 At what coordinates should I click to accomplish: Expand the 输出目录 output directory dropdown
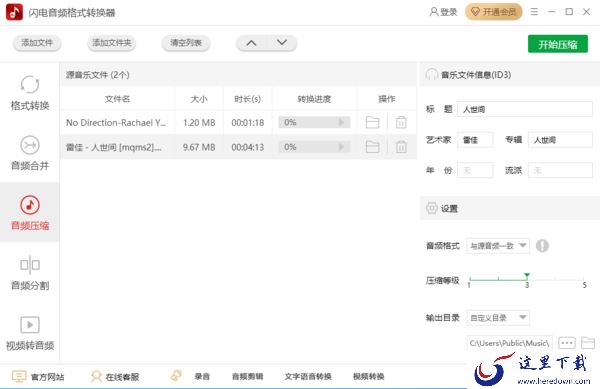pos(498,317)
